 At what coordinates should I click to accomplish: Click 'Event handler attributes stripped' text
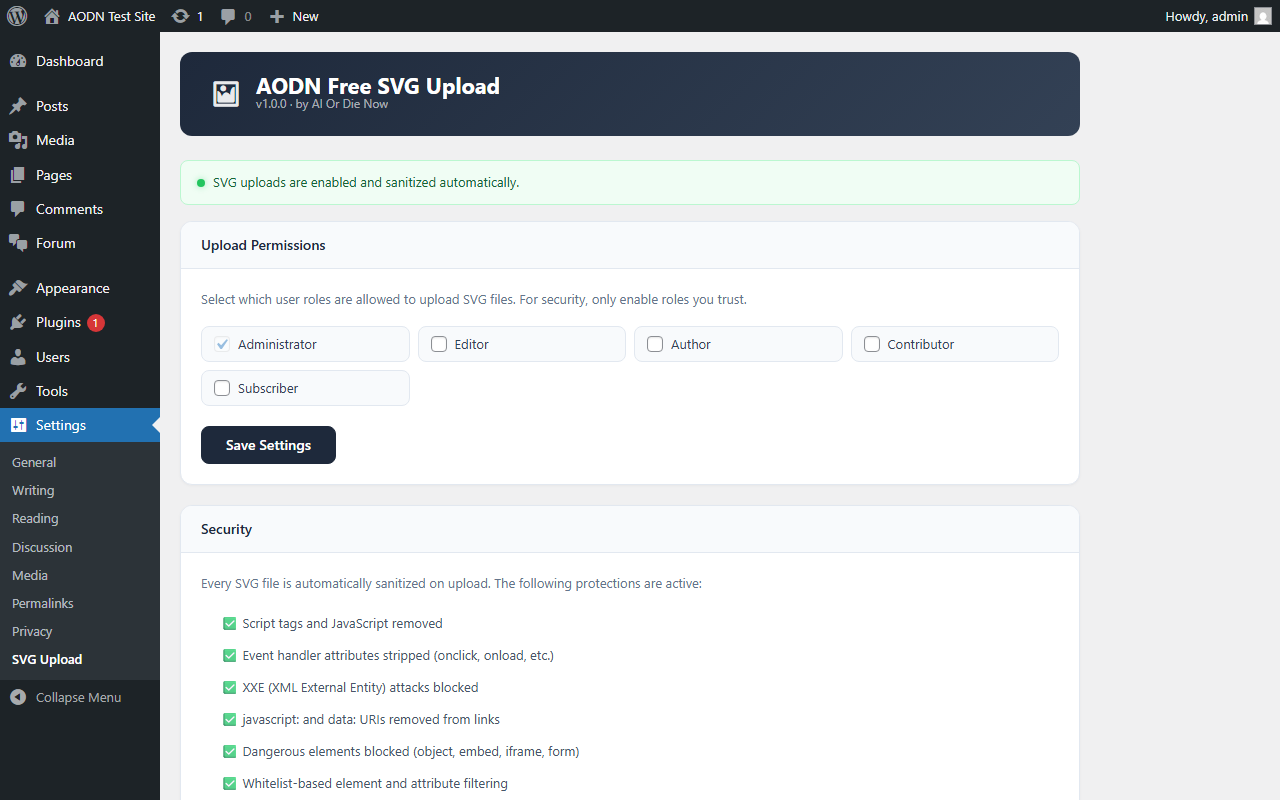click(x=398, y=655)
